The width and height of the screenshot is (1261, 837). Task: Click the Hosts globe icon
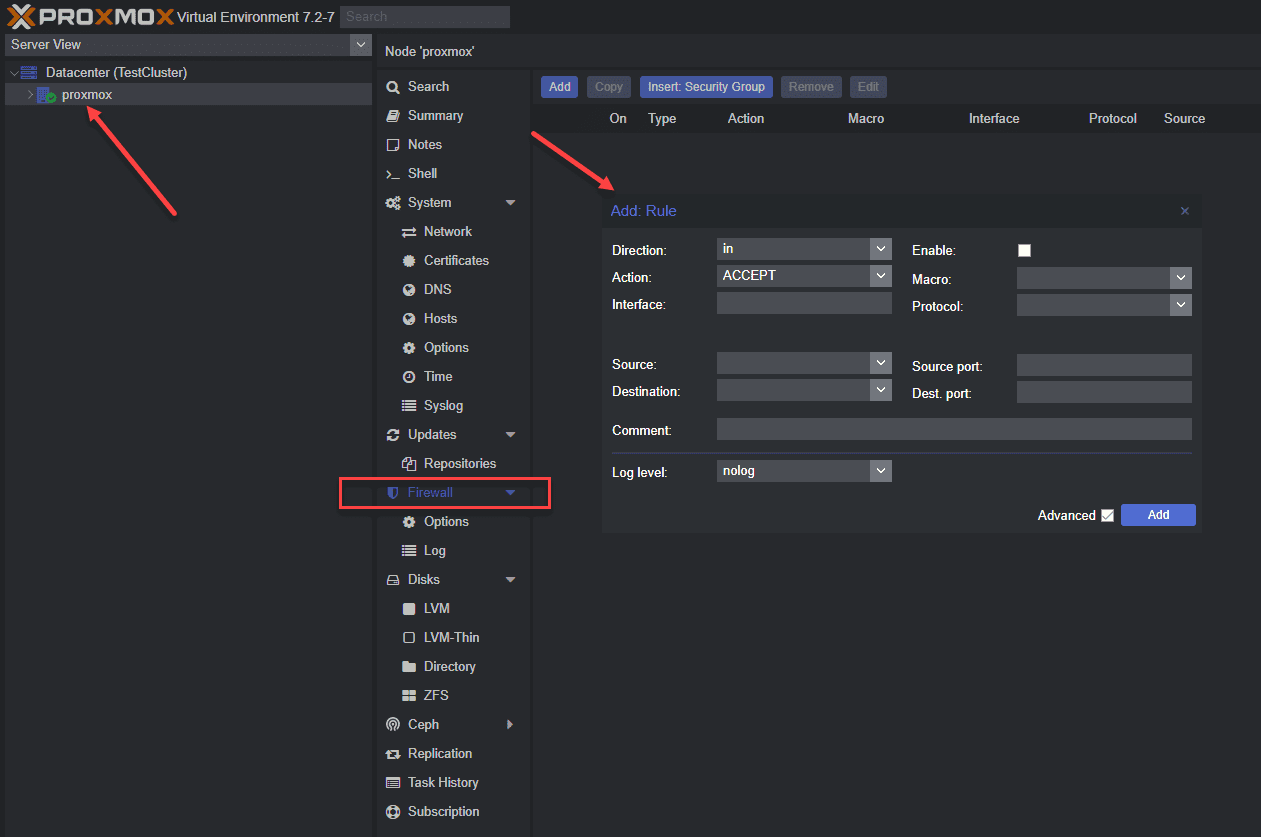pyautogui.click(x=409, y=319)
